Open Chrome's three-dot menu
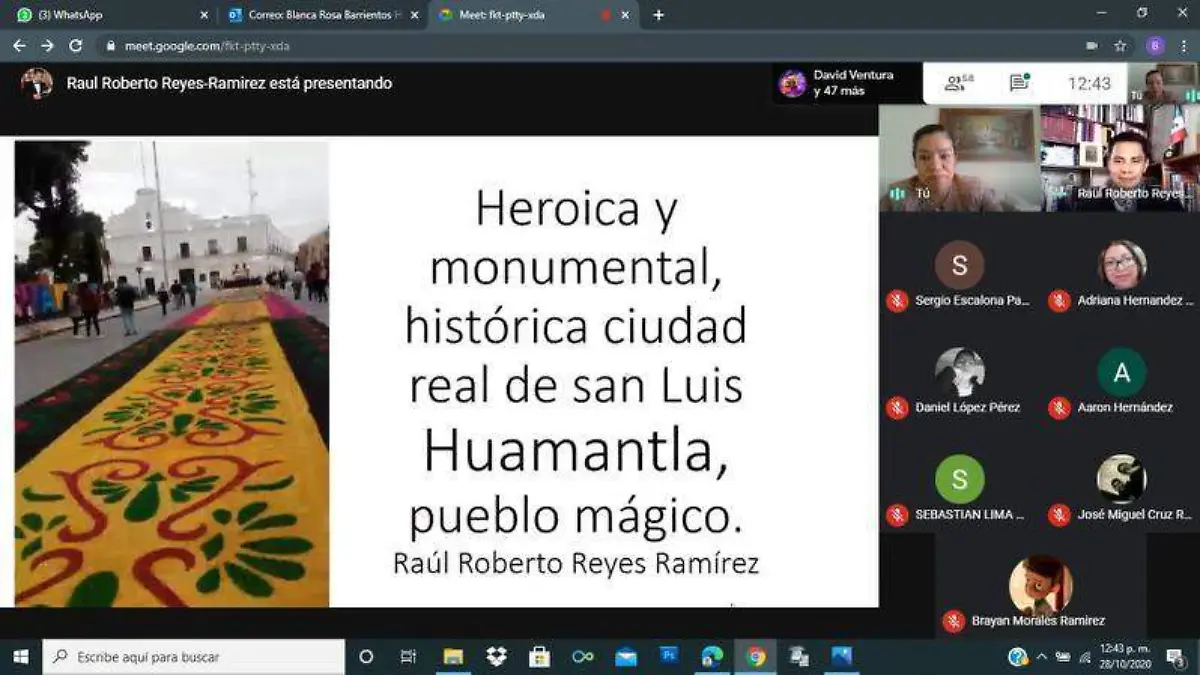This screenshot has height=675, width=1200. coord(1182,46)
